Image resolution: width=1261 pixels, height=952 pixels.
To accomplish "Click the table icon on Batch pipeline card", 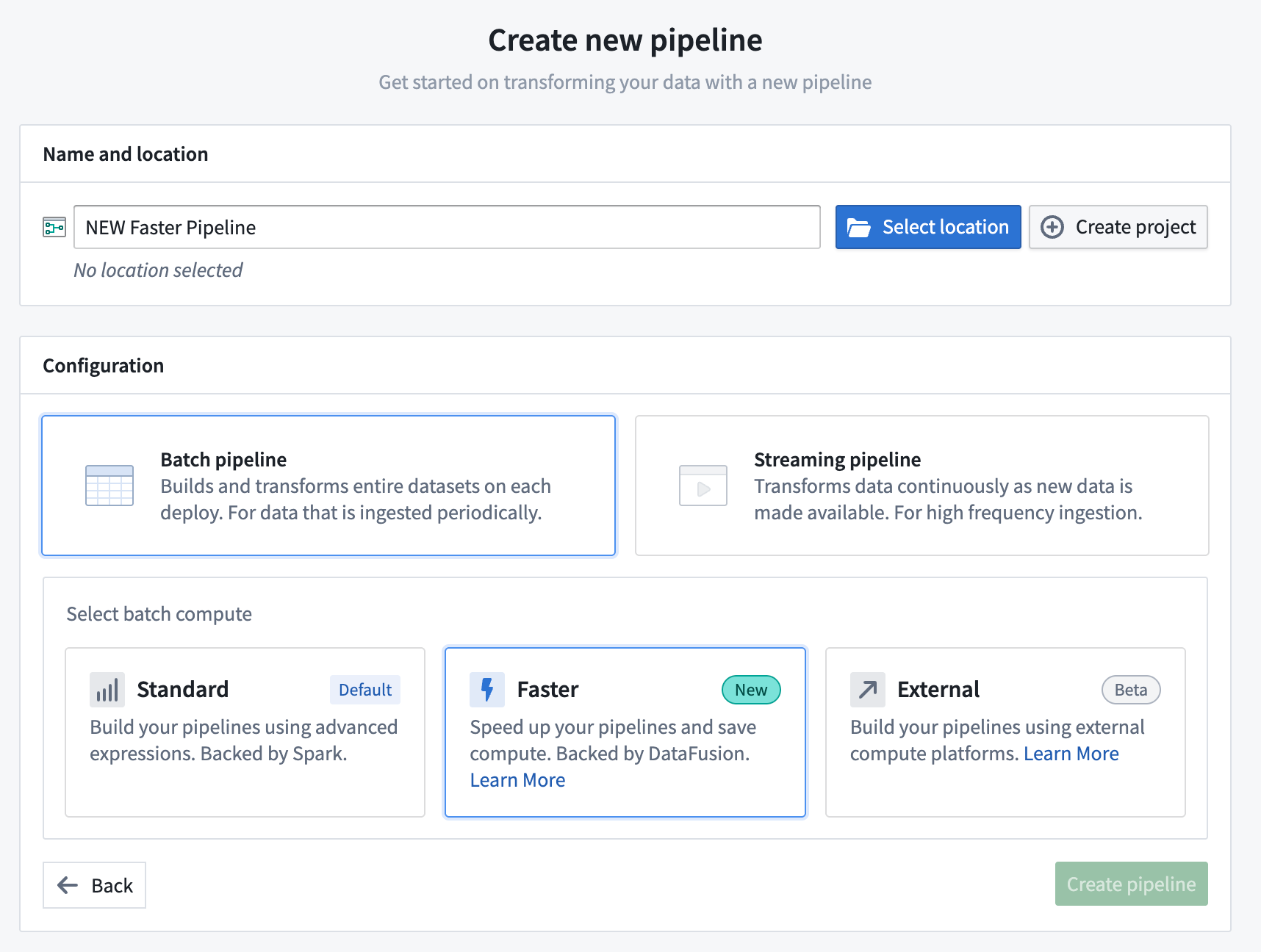I will (109, 485).
